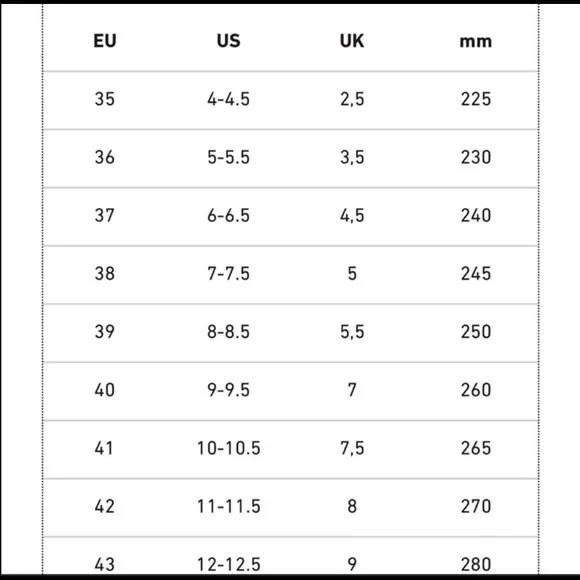
Task: Click the 260 mm value
Action: [x=476, y=390]
